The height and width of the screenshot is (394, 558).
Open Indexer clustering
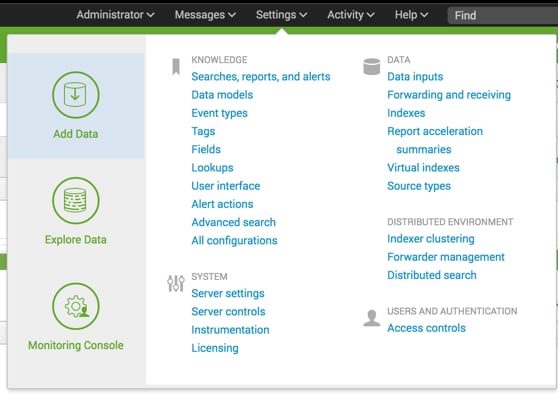click(431, 239)
